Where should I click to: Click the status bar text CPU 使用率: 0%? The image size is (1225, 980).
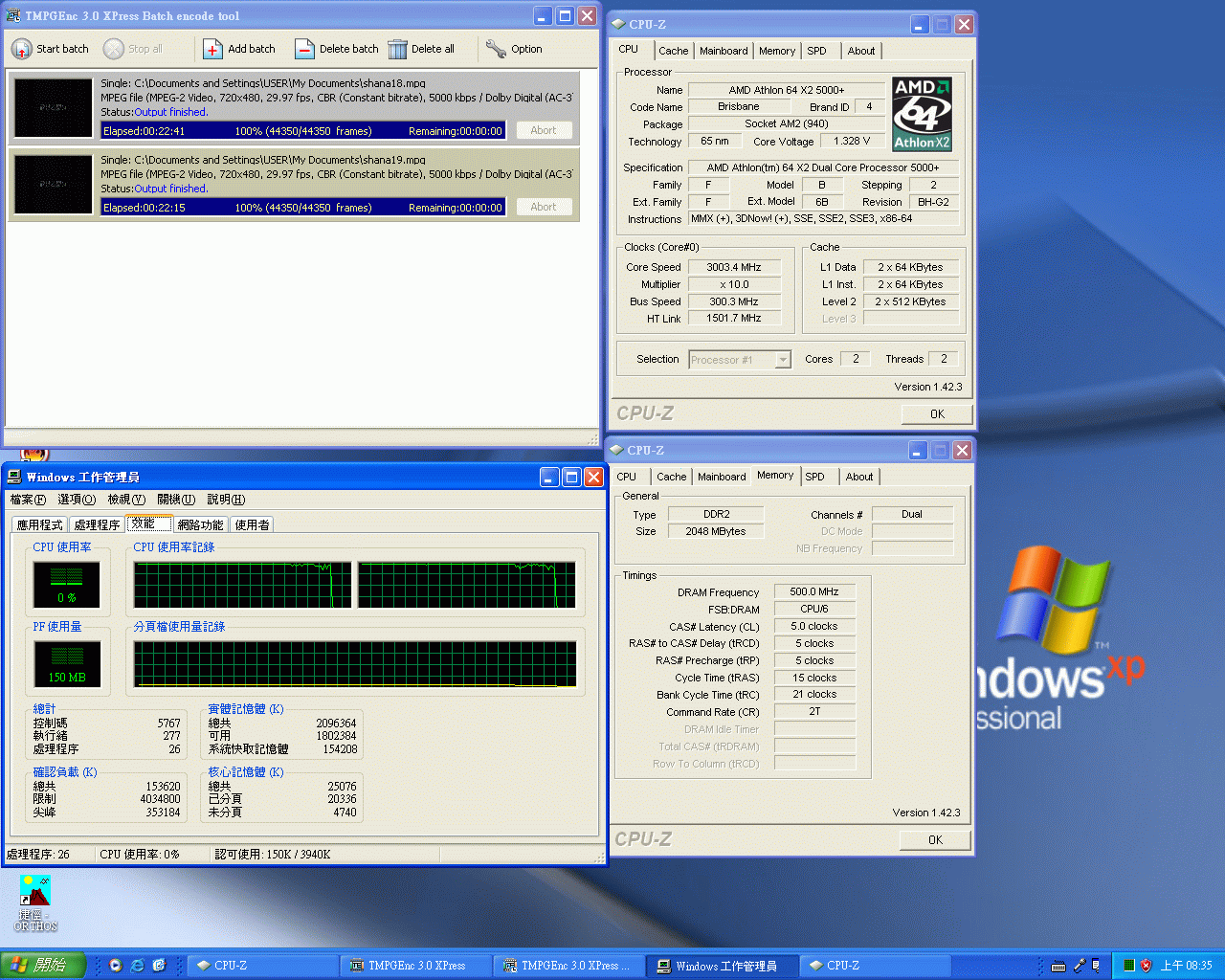140,855
